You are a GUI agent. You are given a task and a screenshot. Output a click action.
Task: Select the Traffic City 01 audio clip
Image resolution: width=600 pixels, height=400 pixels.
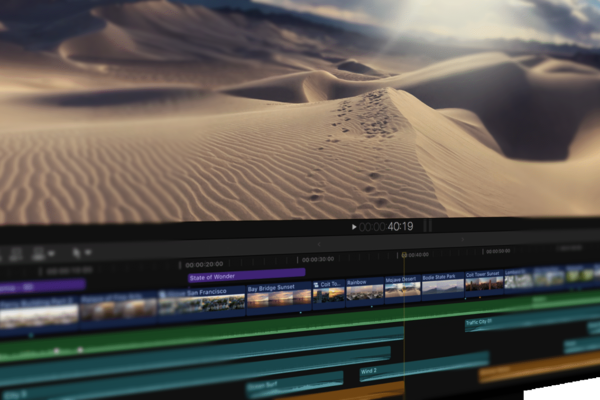click(532, 319)
